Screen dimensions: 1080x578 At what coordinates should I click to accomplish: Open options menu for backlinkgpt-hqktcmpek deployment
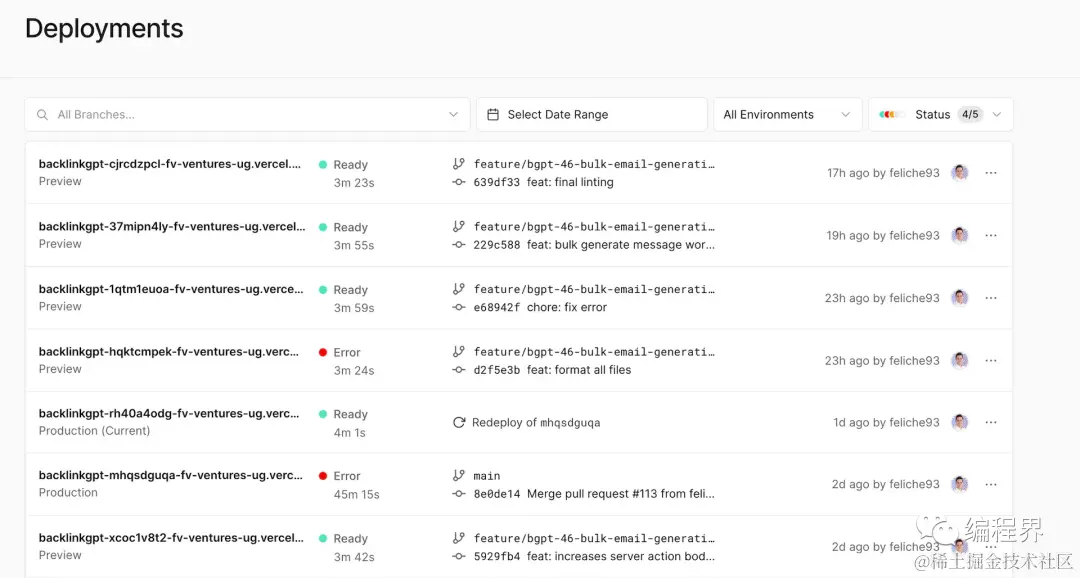point(990,360)
